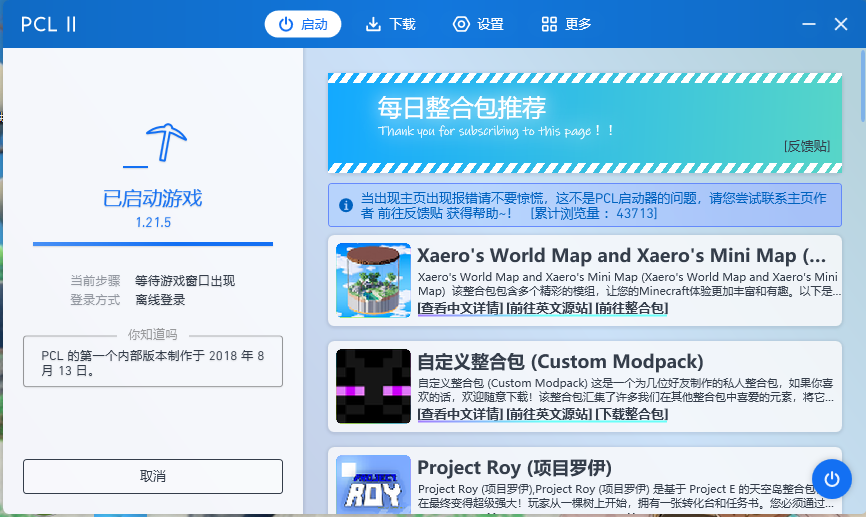This screenshot has height=517, width=866.
Task: Open the 反馈贴 feedback link in banner
Action: pyautogui.click(x=807, y=146)
